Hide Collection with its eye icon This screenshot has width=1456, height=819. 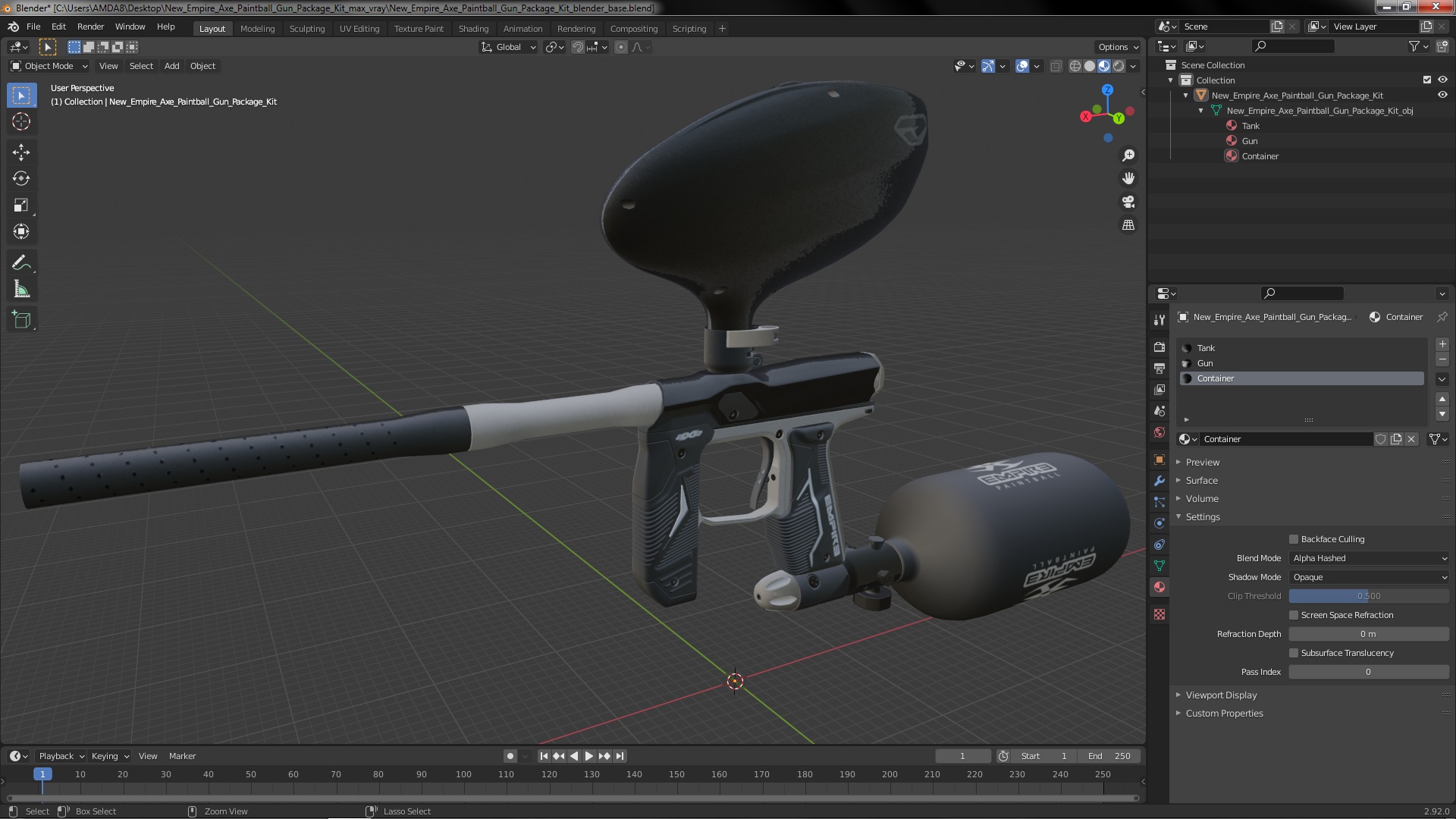tap(1442, 80)
